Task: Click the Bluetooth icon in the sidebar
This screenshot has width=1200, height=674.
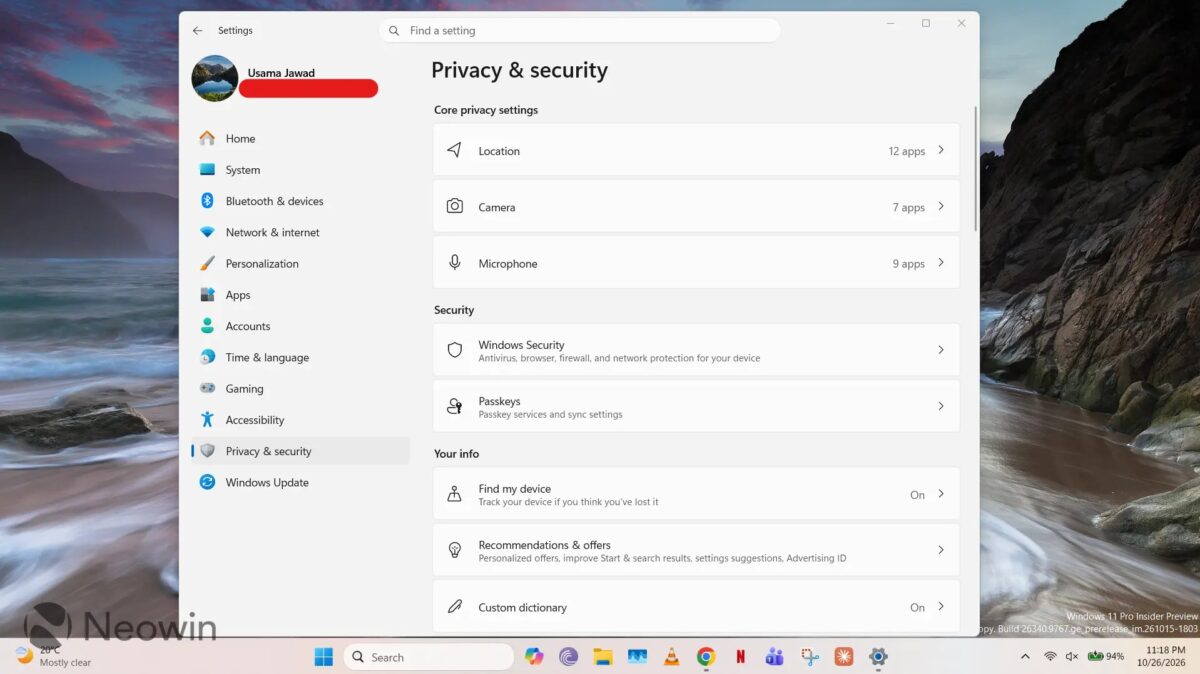Action: click(x=207, y=201)
